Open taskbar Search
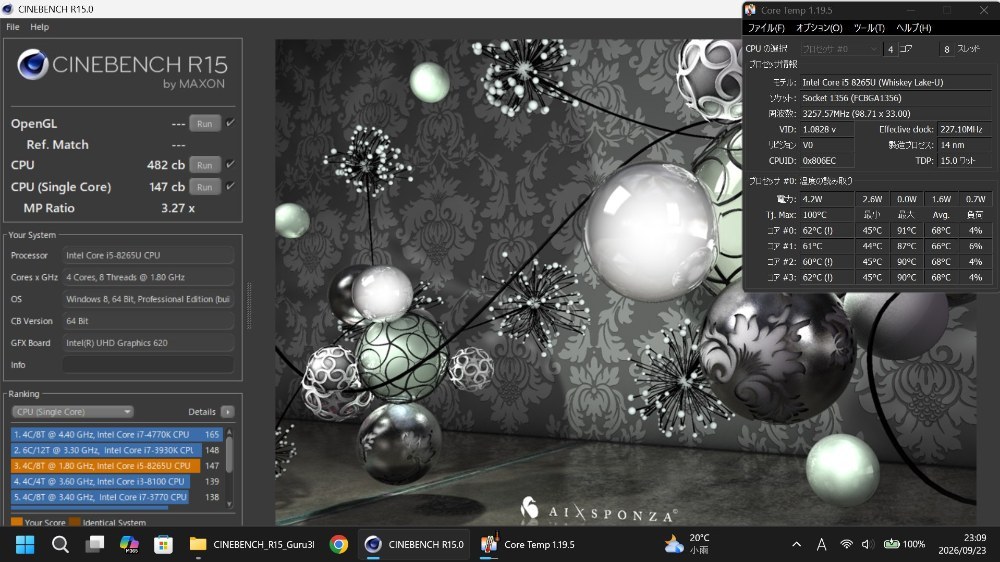Screen dimensions: 1000x562 click(60, 545)
